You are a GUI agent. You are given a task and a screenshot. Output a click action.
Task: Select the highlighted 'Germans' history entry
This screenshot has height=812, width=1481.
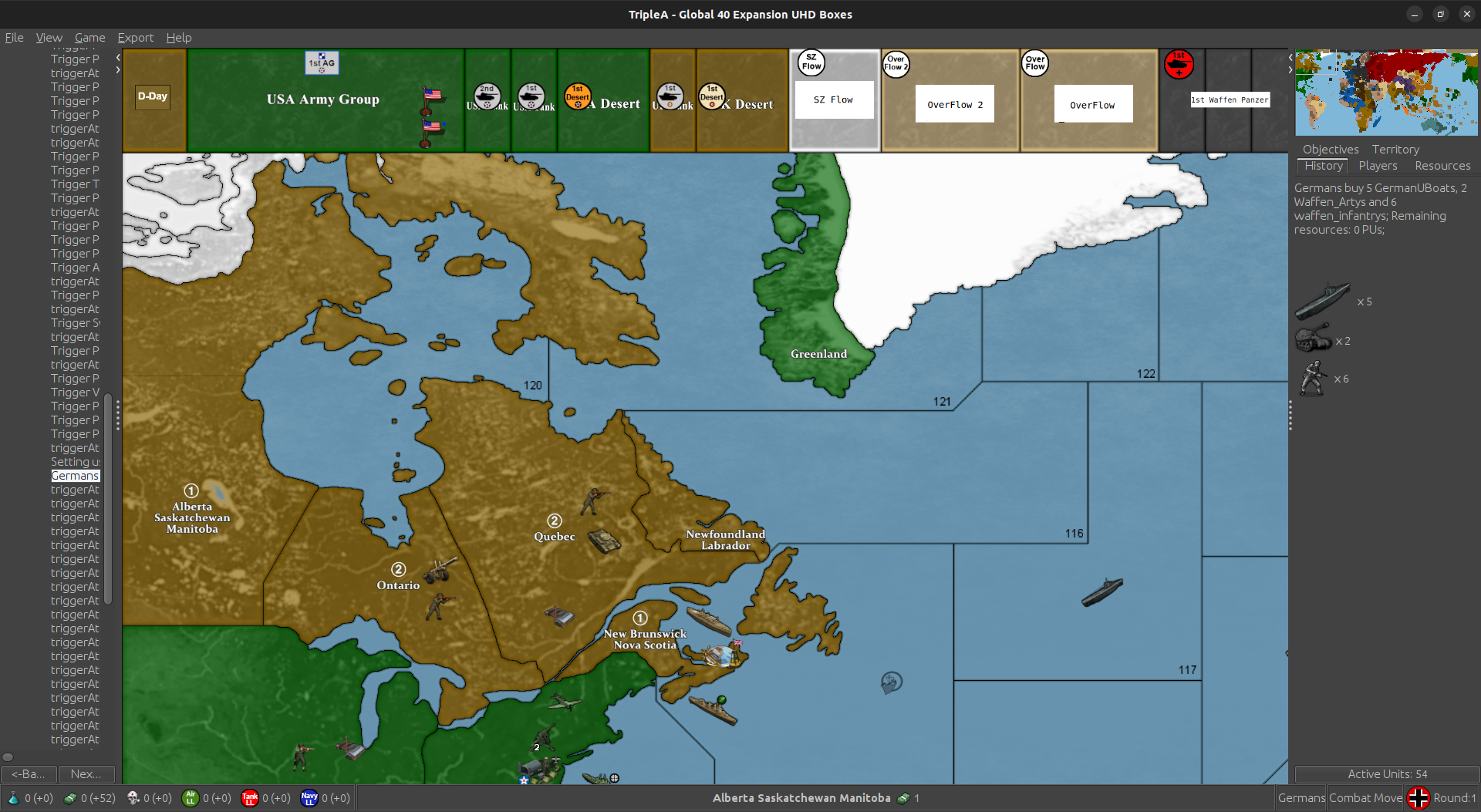(75, 476)
